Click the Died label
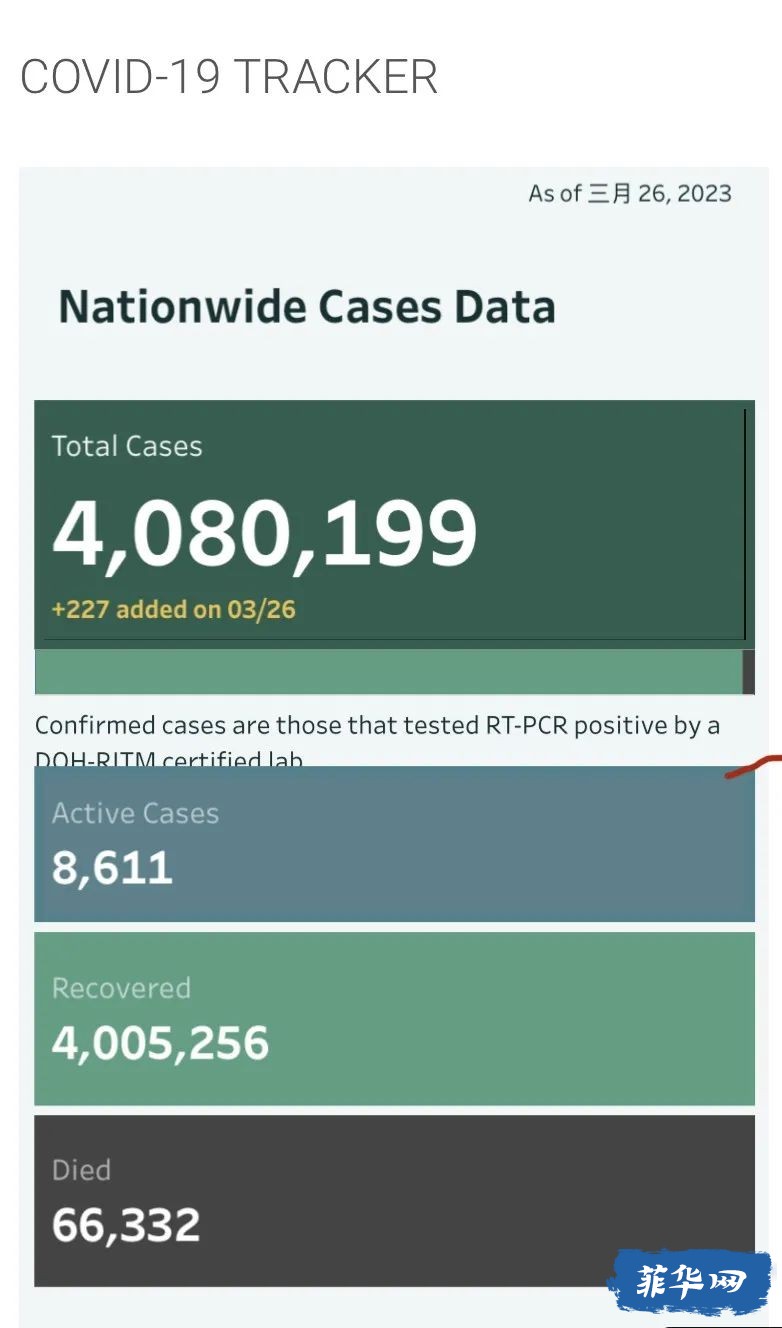The width and height of the screenshot is (782, 1328). click(x=81, y=1170)
